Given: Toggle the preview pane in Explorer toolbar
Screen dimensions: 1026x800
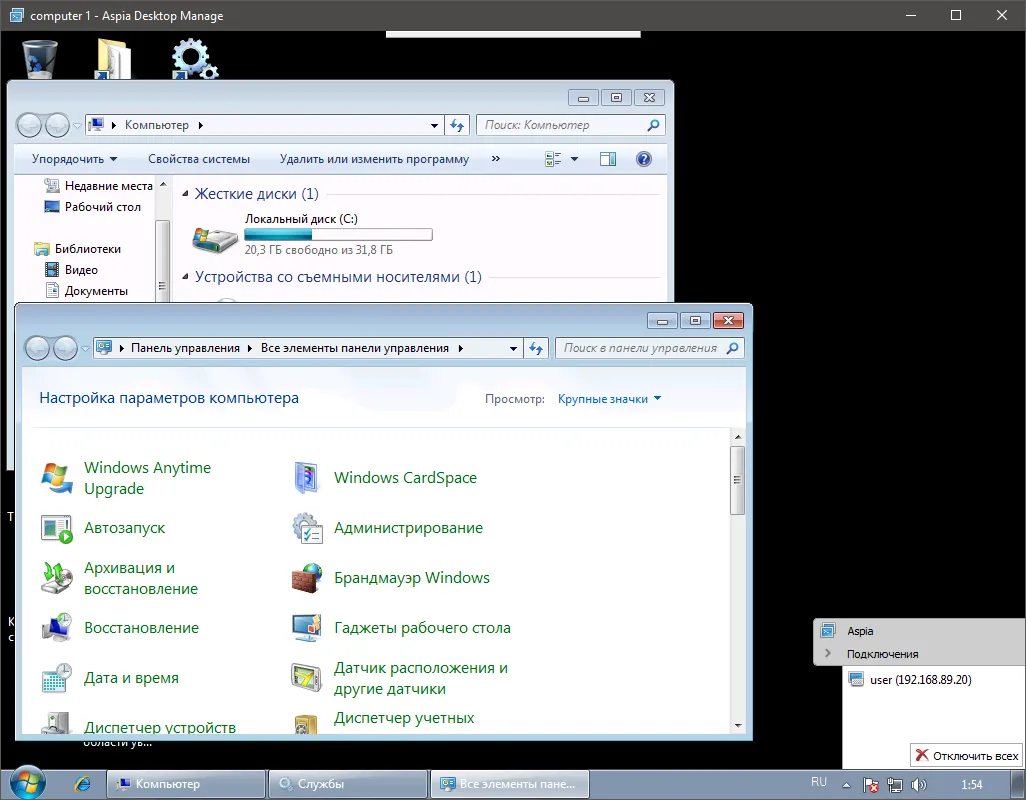Looking at the screenshot, I should click(608, 158).
